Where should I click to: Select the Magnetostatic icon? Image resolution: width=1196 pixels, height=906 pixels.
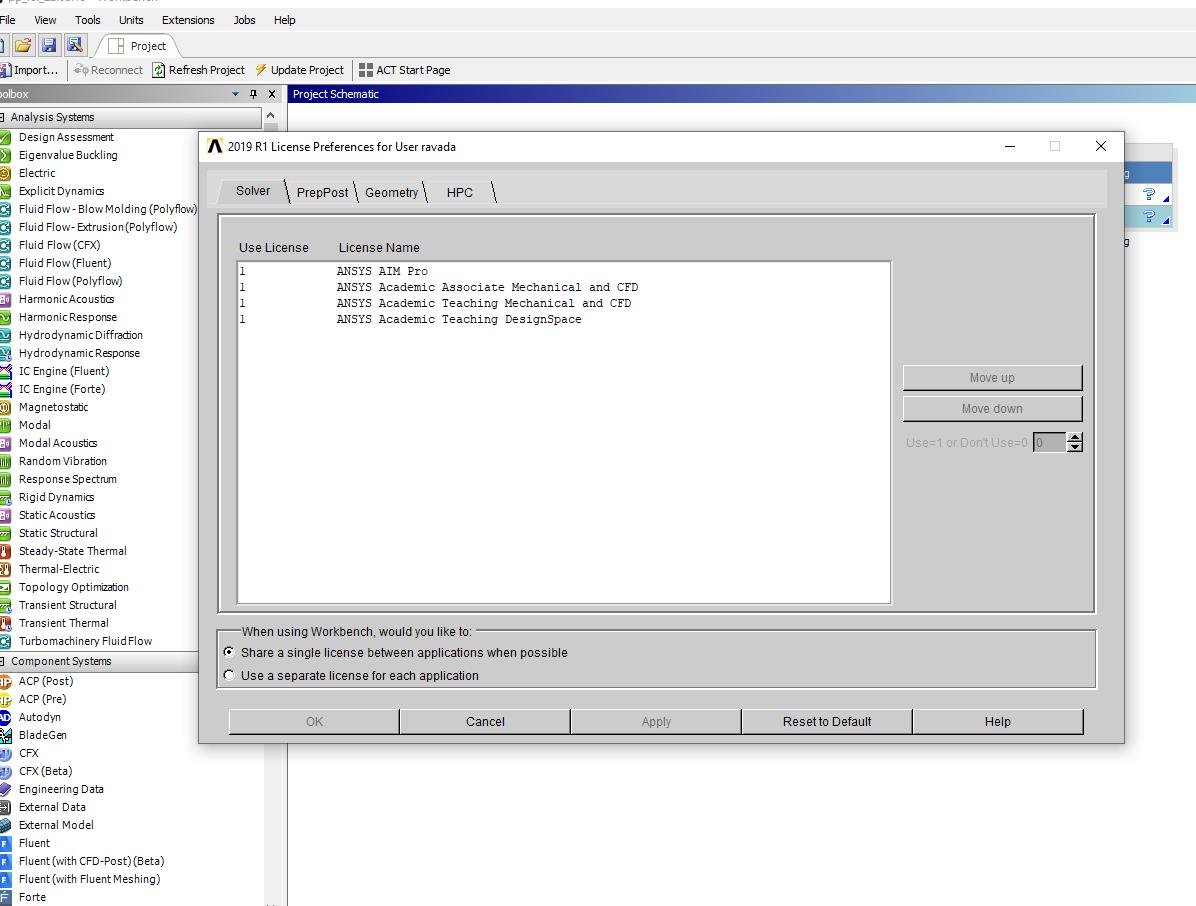point(5,407)
